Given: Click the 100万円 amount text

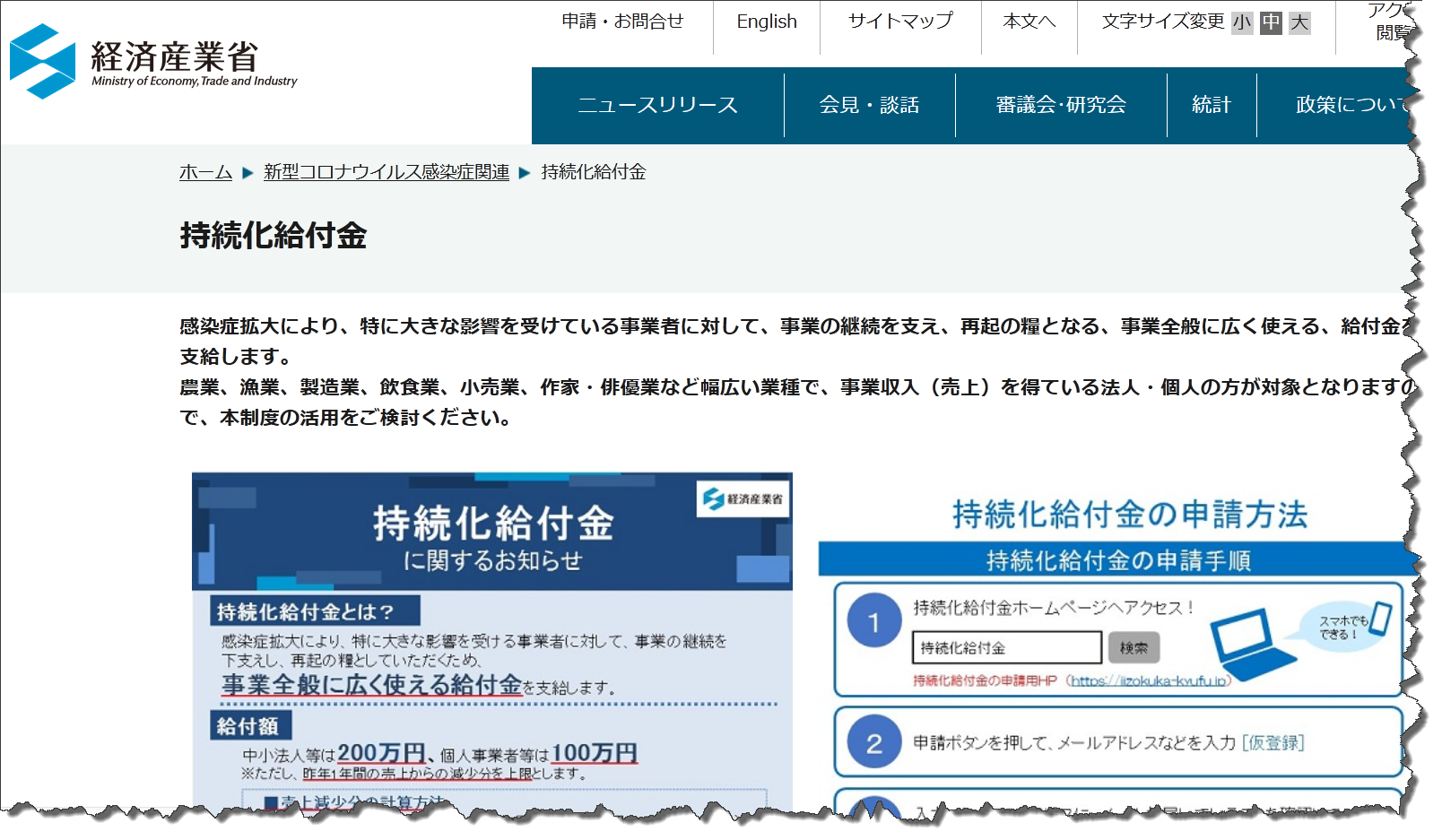Looking at the screenshot, I should pyautogui.click(x=594, y=753).
